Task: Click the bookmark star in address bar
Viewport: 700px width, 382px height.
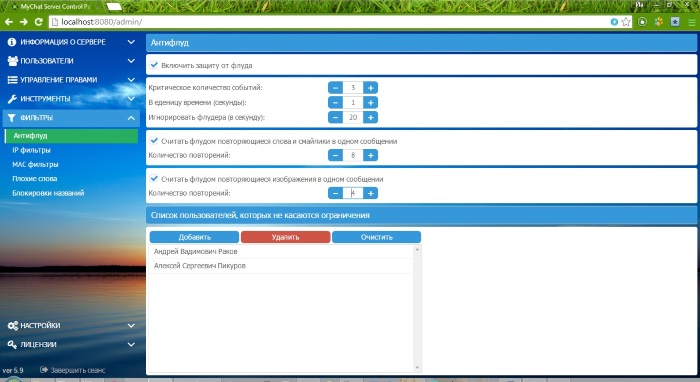Action: [x=626, y=22]
